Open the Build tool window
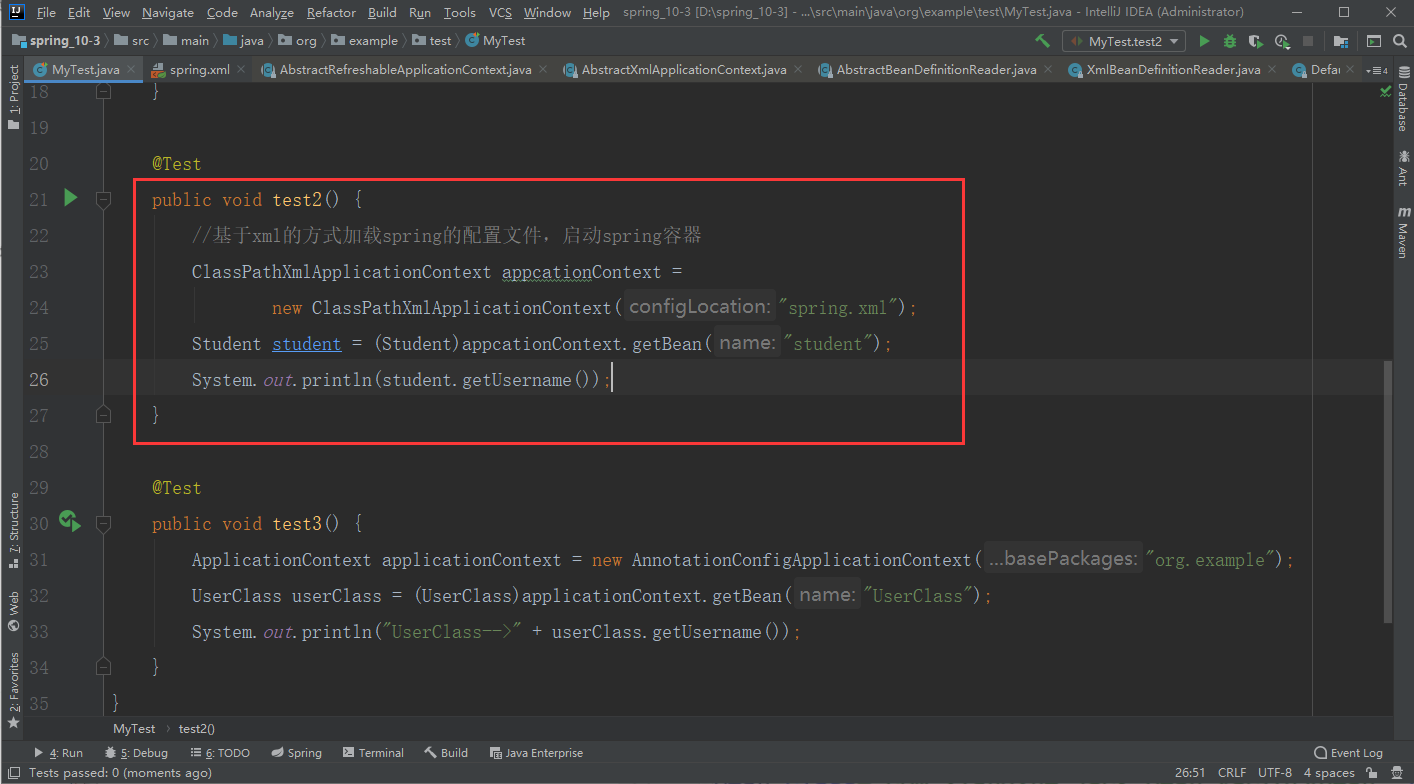The width and height of the screenshot is (1414, 784). 446,753
